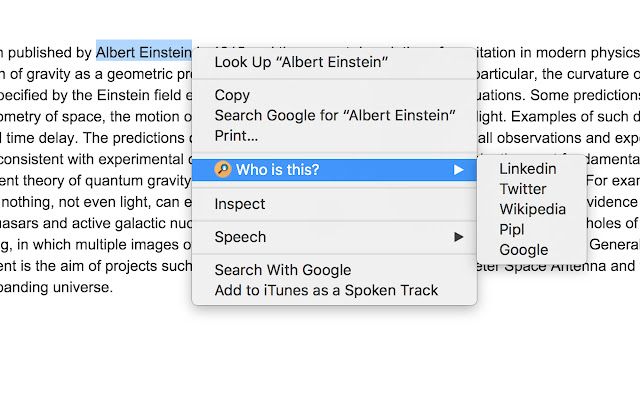640x400 pixels.
Task: Click the last paragraph line "panding universe."
Action: [56, 286]
